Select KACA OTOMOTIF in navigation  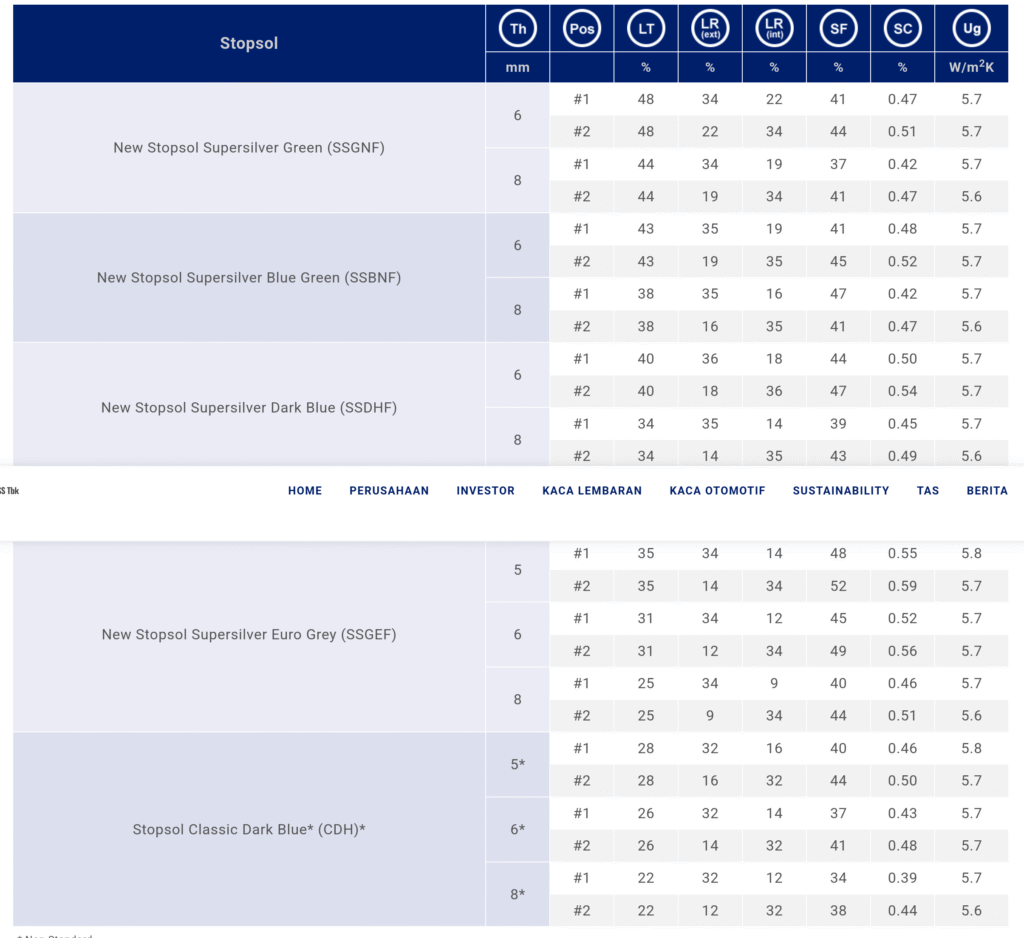point(717,491)
